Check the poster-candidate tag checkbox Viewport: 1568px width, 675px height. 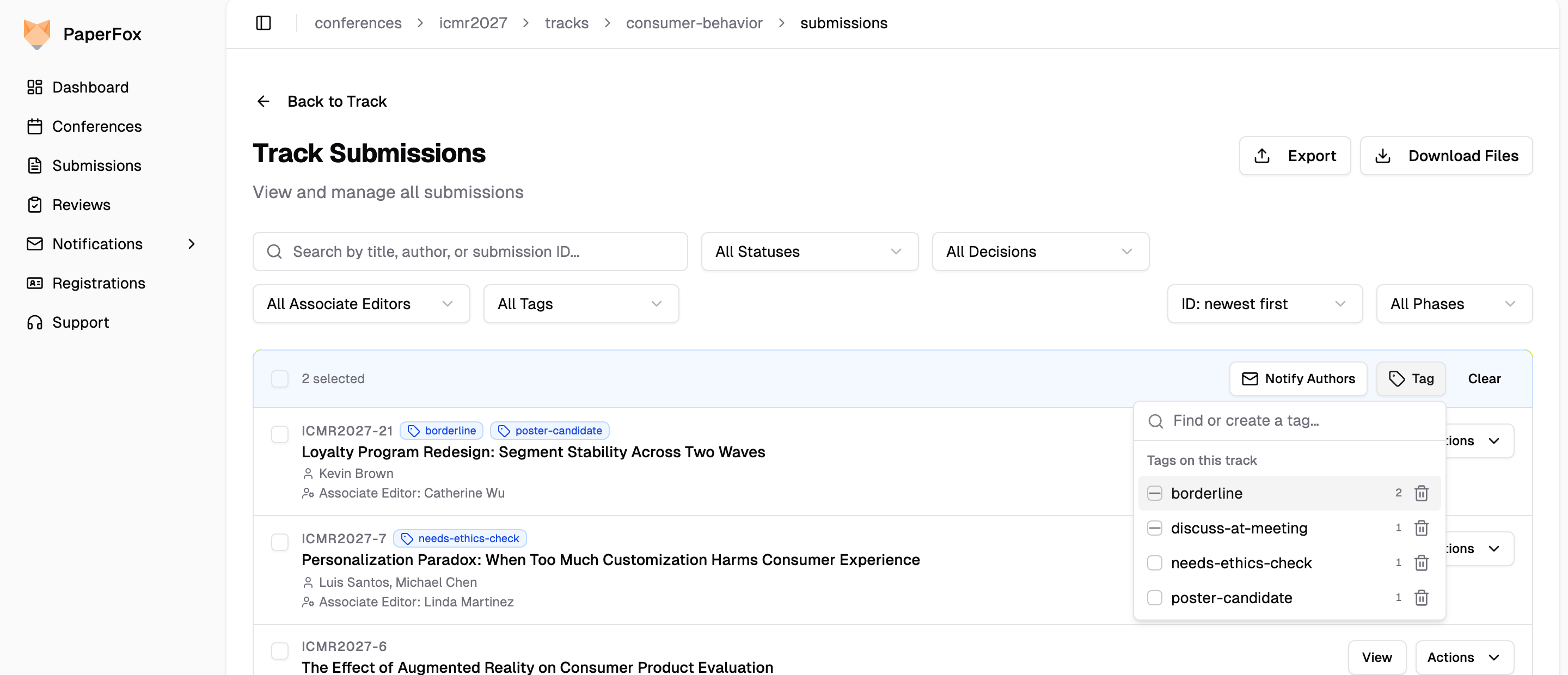pyautogui.click(x=1155, y=598)
